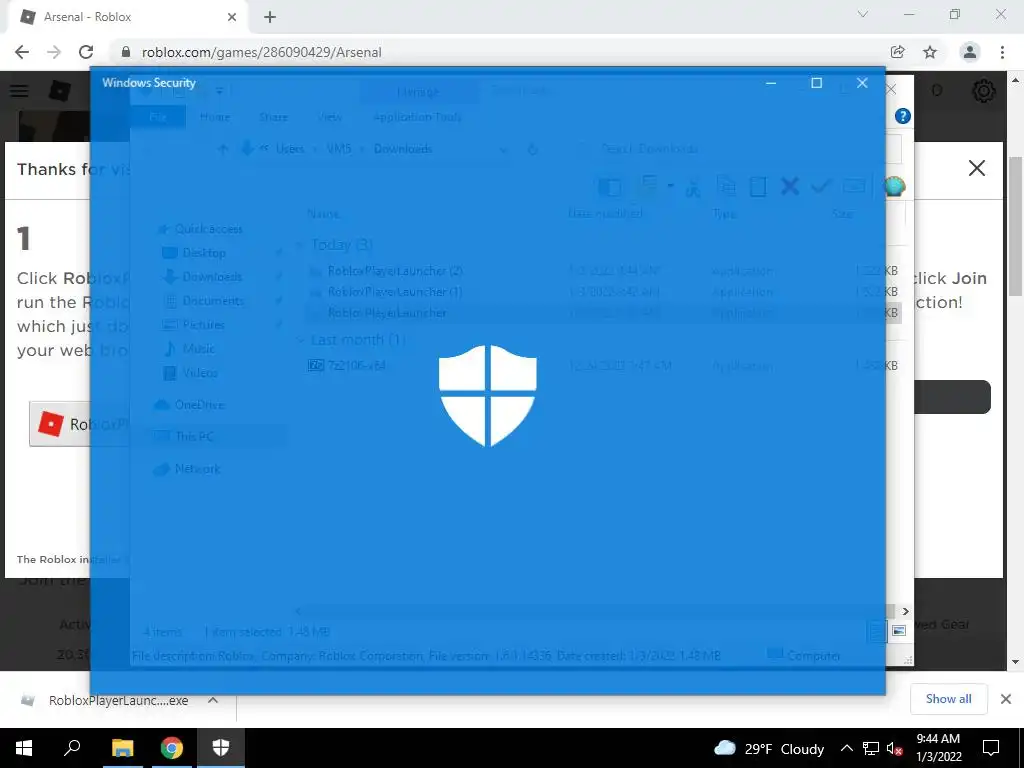
Task: Click the page scroll-up arrow
Action: pyautogui.click(x=1016, y=80)
